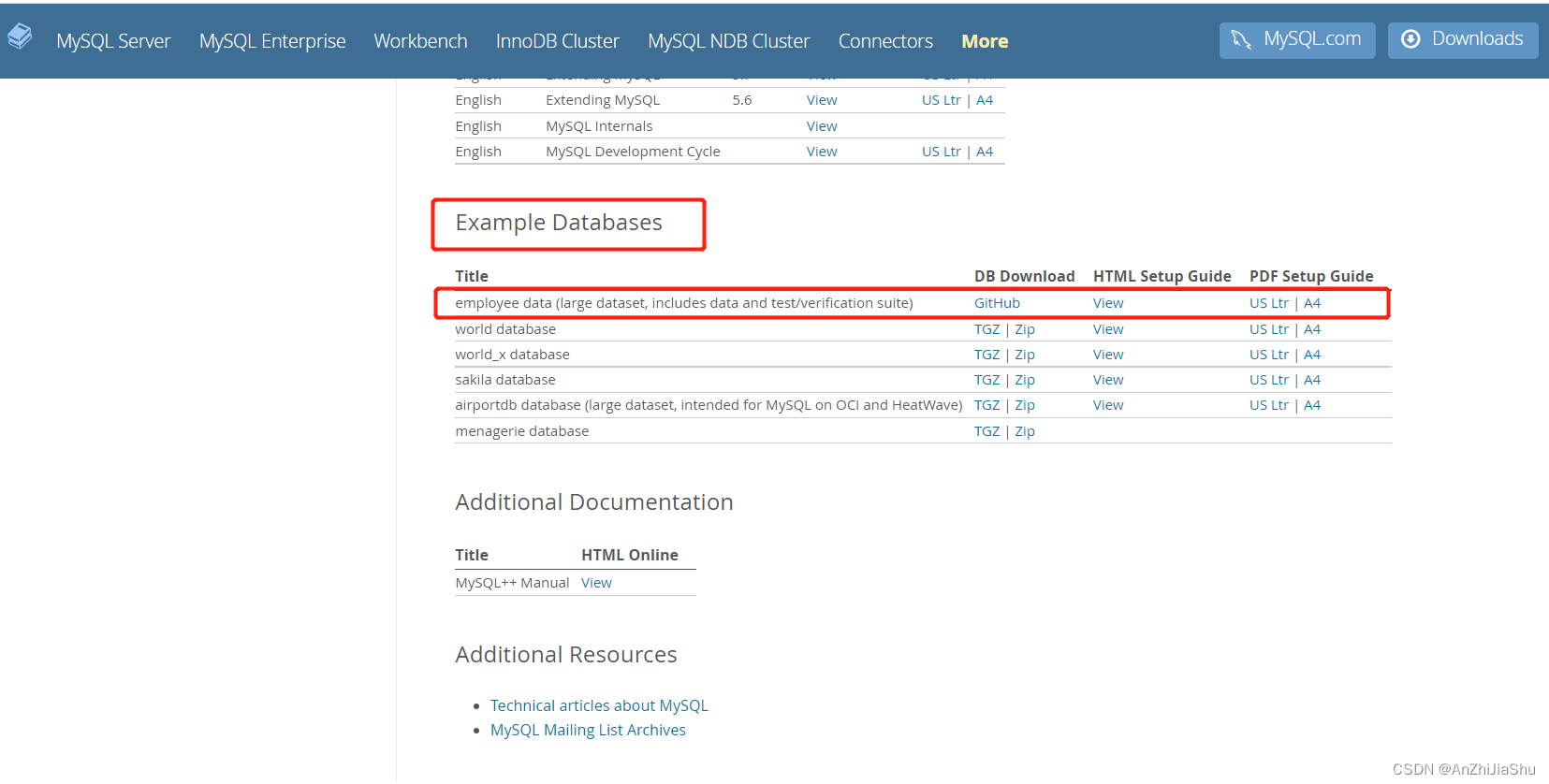The image size is (1549, 784).
Task: Open MySQL Mailing List Archives link
Action: [588, 730]
